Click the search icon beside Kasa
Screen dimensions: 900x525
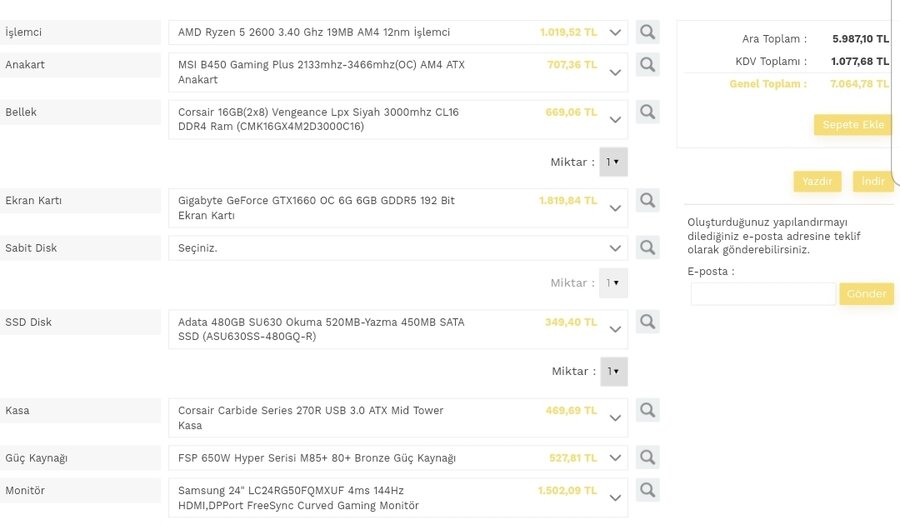pyautogui.click(x=647, y=410)
